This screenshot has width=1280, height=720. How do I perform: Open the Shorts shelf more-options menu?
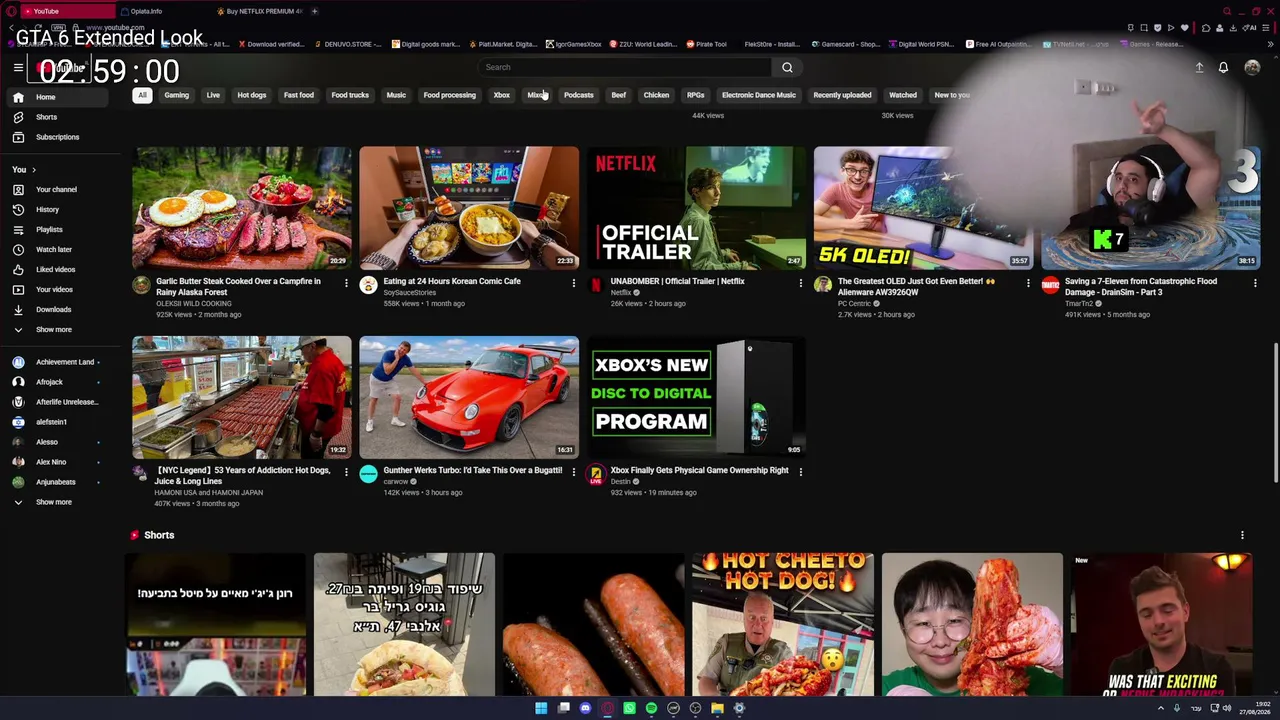pos(1242,535)
